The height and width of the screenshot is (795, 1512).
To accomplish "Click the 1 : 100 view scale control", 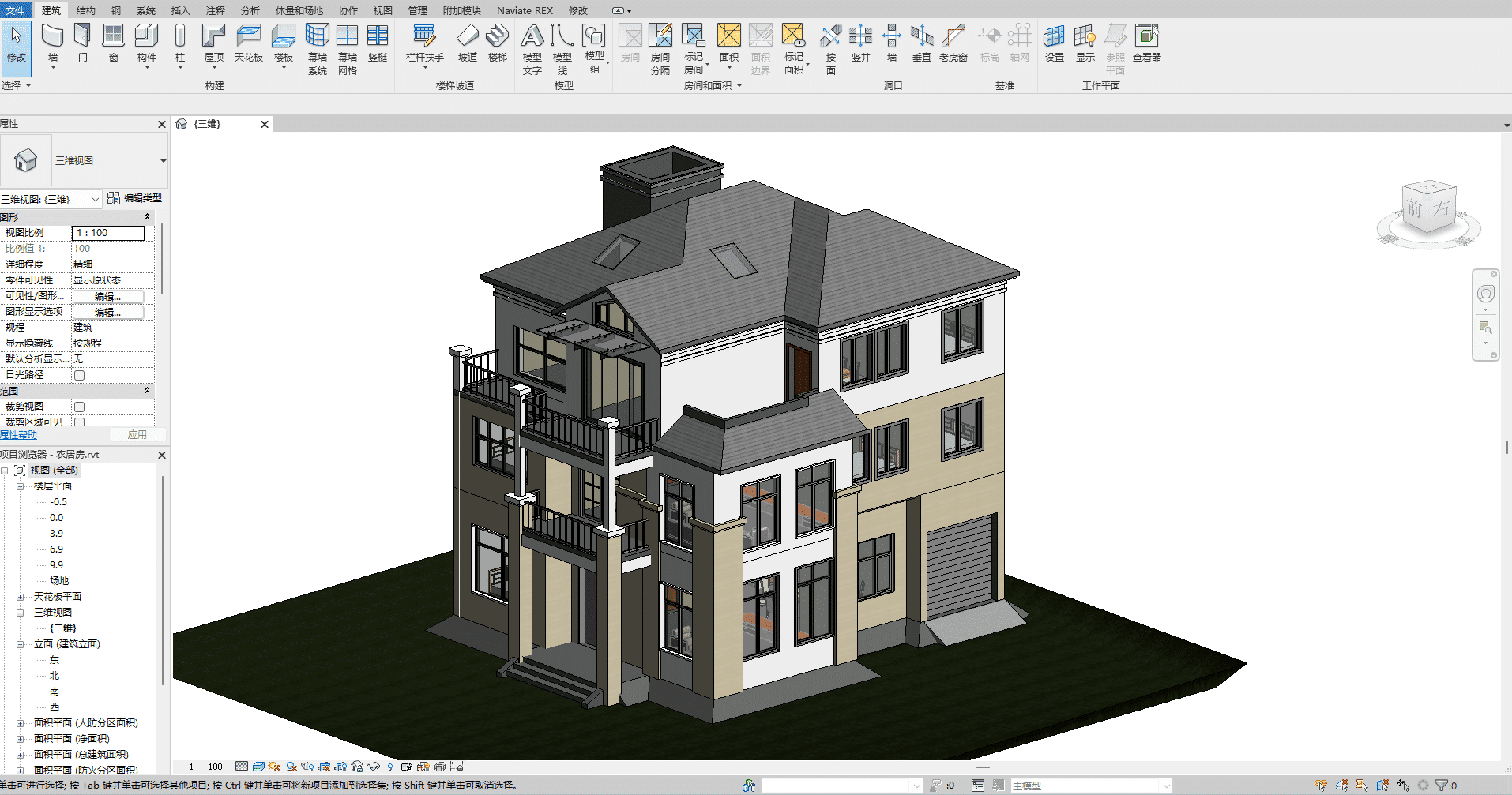I will click(x=205, y=767).
